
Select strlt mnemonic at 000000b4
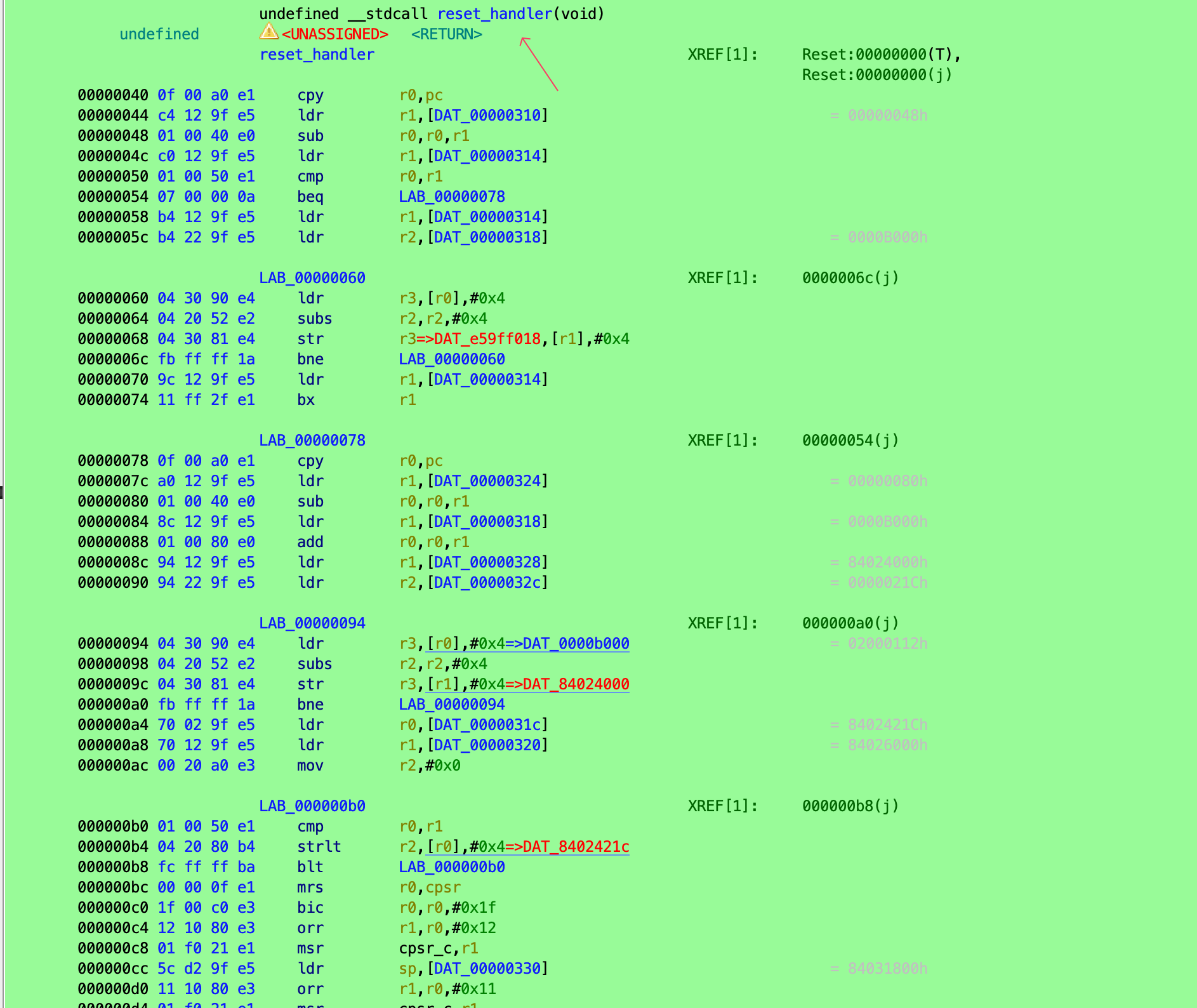coord(319,847)
